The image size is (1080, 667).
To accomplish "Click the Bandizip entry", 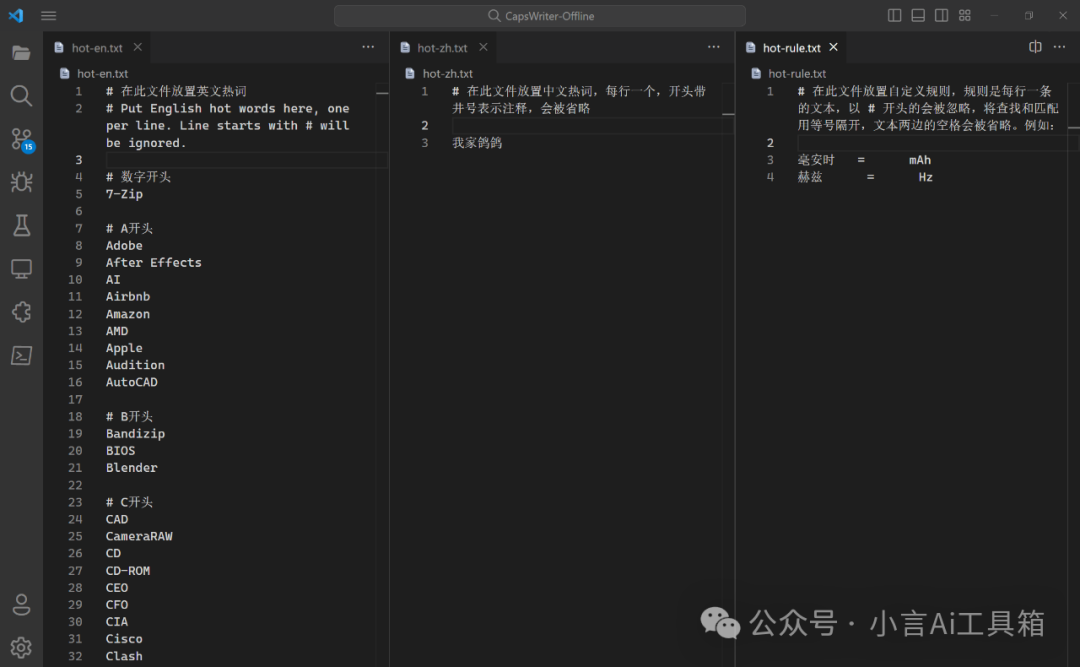I will click(x=135, y=433).
